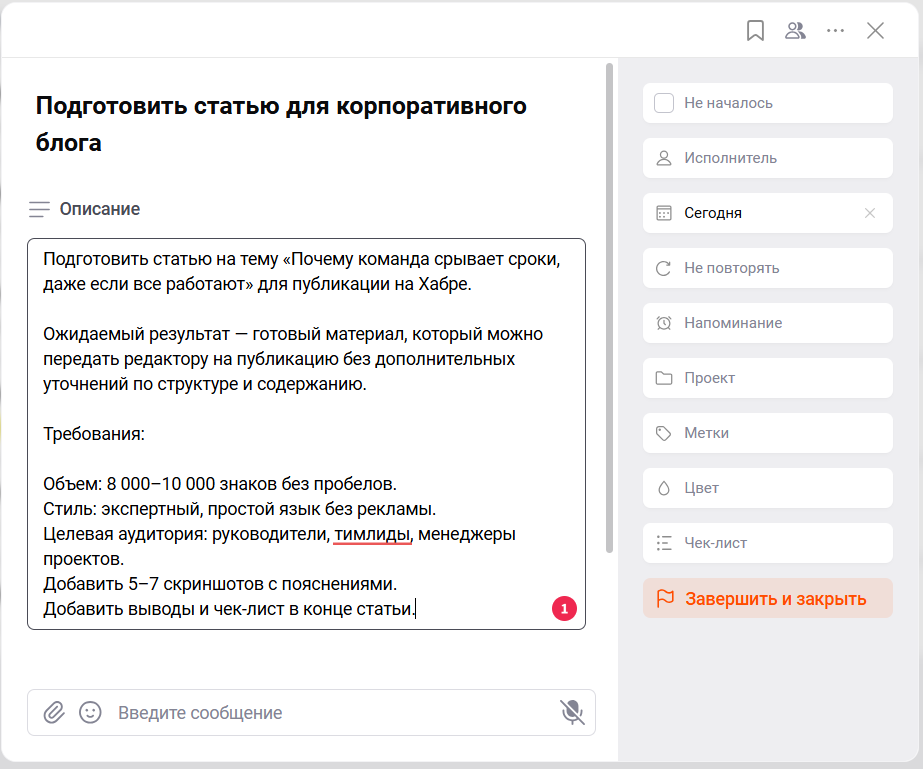Open the three-dots more options menu
This screenshot has height=769, width=923.
pos(835,31)
